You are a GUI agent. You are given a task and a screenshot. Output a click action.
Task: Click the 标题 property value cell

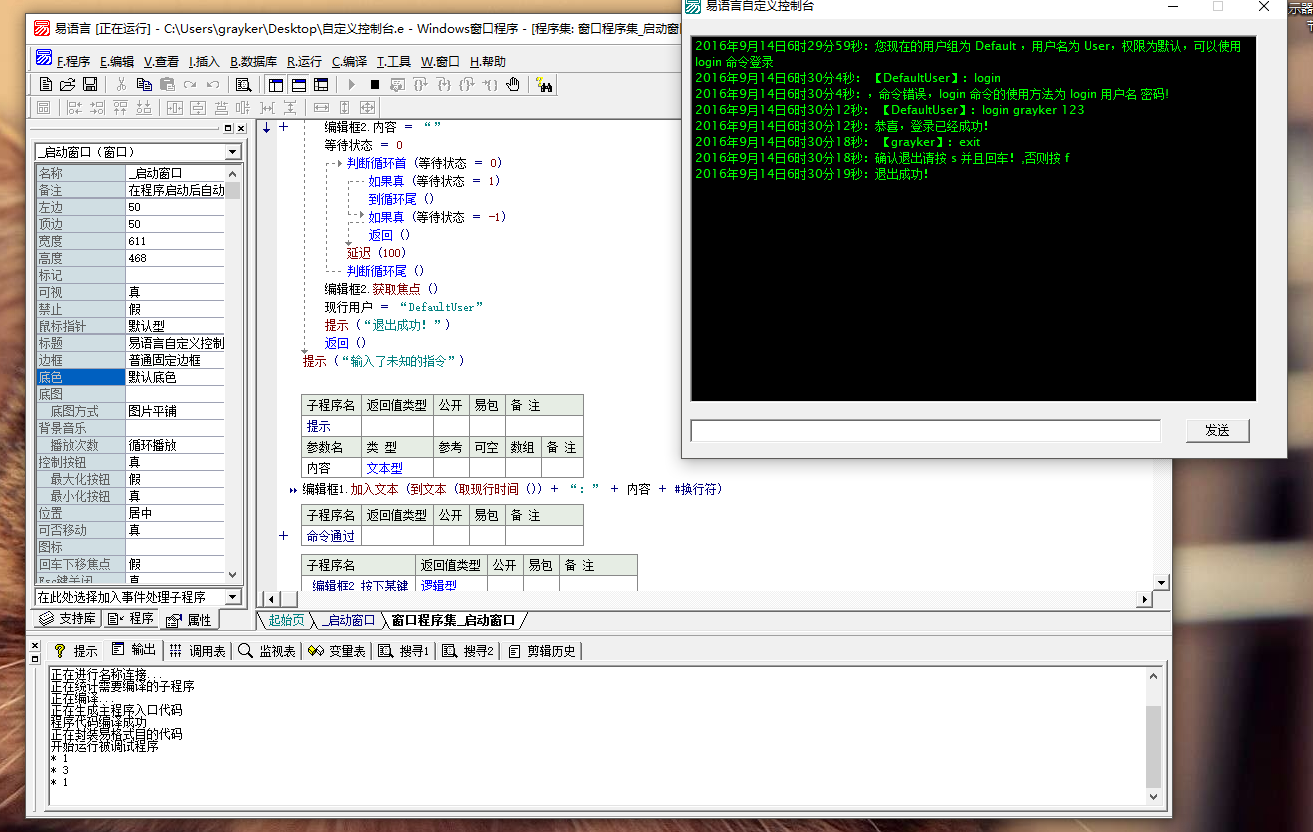(175, 343)
